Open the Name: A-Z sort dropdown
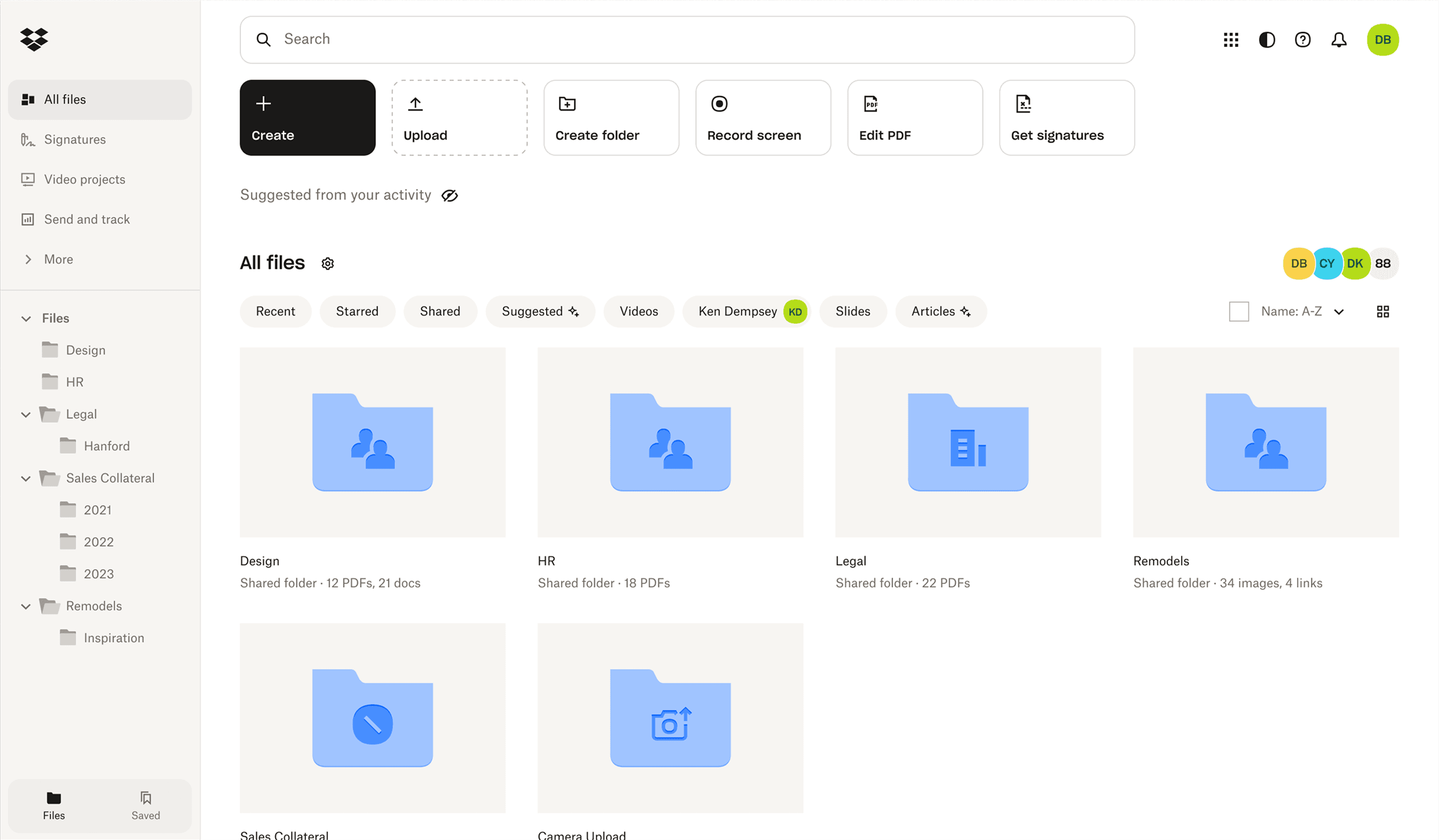Image resolution: width=1439 pixels, height=840 pixels. pyautogui.click(x=1302, y=311)
